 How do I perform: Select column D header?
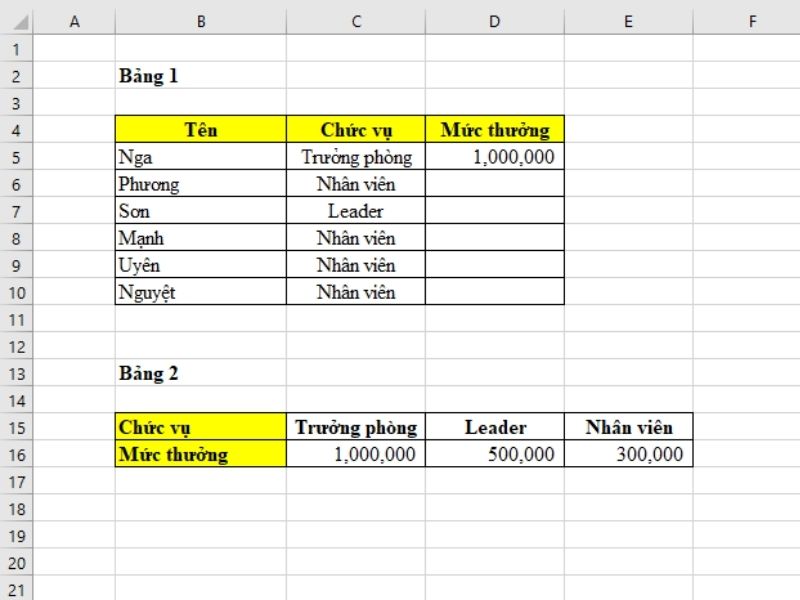click(x=494, y=21)
